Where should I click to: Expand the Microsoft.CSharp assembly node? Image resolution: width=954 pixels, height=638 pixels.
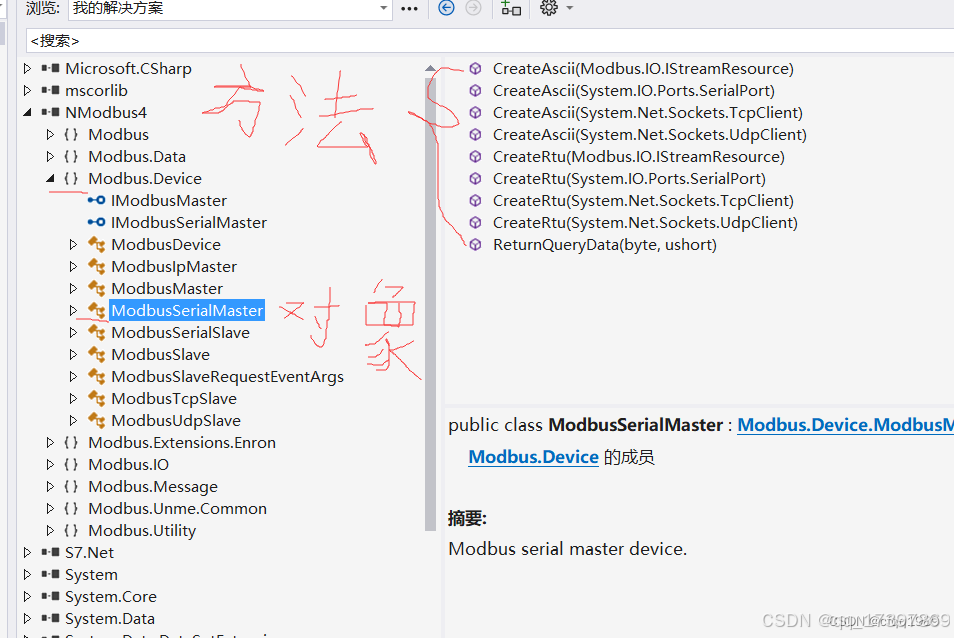26,68
